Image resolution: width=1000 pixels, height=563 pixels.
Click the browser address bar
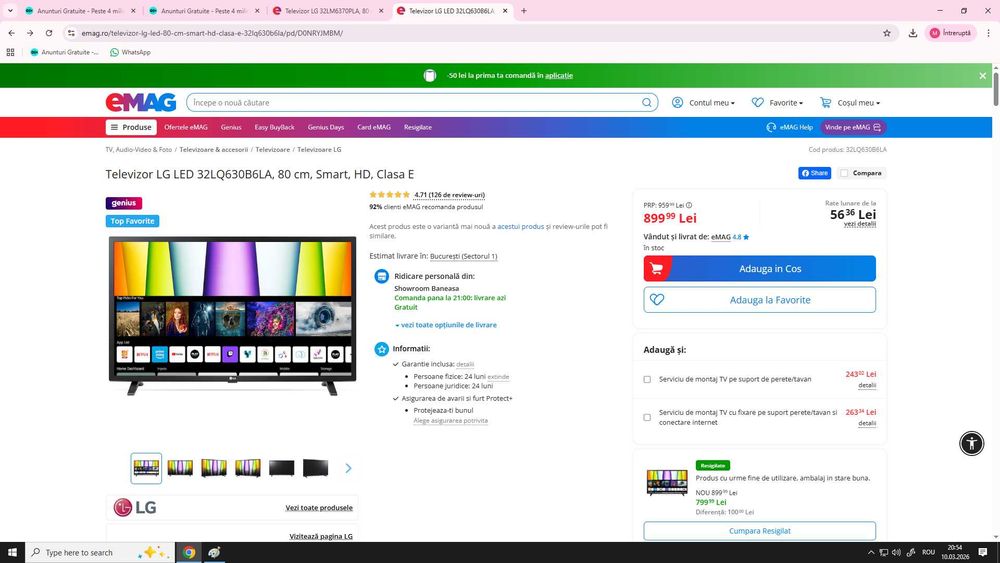[478, 33]
